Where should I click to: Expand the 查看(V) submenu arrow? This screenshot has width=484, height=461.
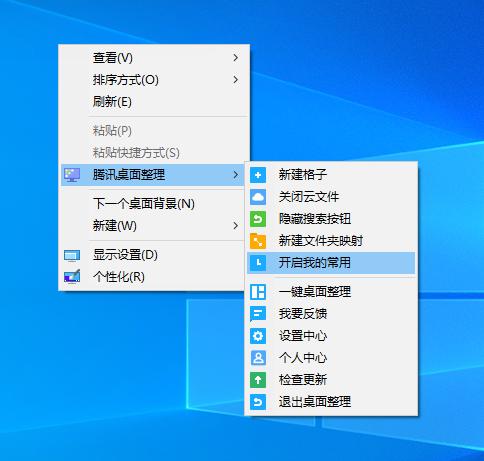pos(236,58)
